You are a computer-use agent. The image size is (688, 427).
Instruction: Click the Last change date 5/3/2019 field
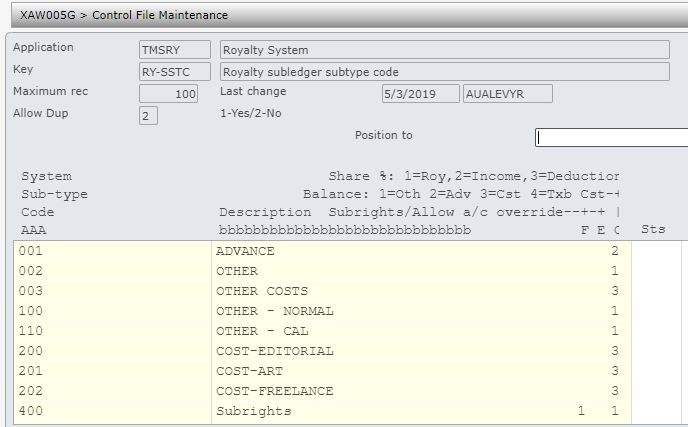[x=420, y=93]
